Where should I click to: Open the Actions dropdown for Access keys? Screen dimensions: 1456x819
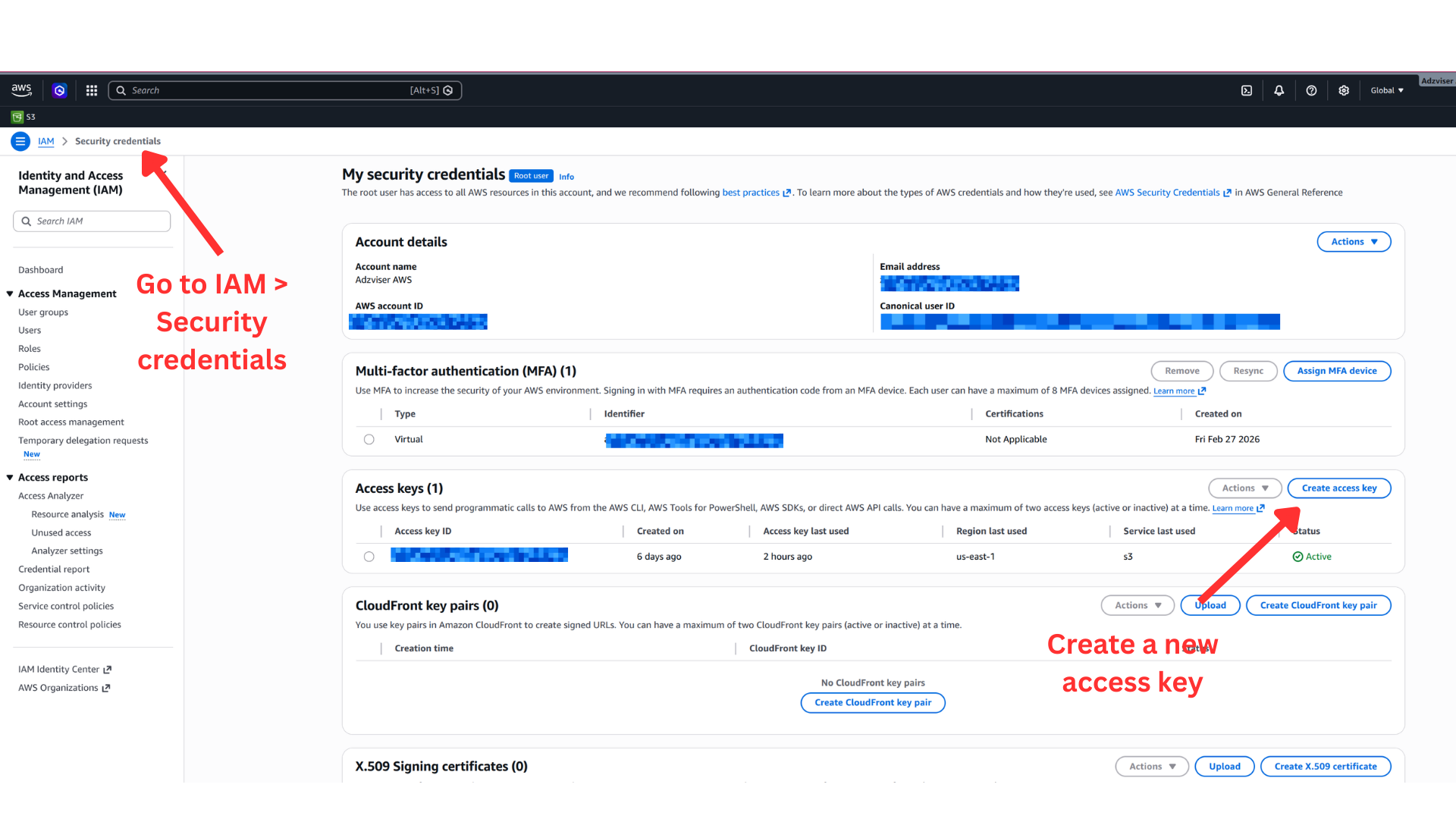point(1244,488)
